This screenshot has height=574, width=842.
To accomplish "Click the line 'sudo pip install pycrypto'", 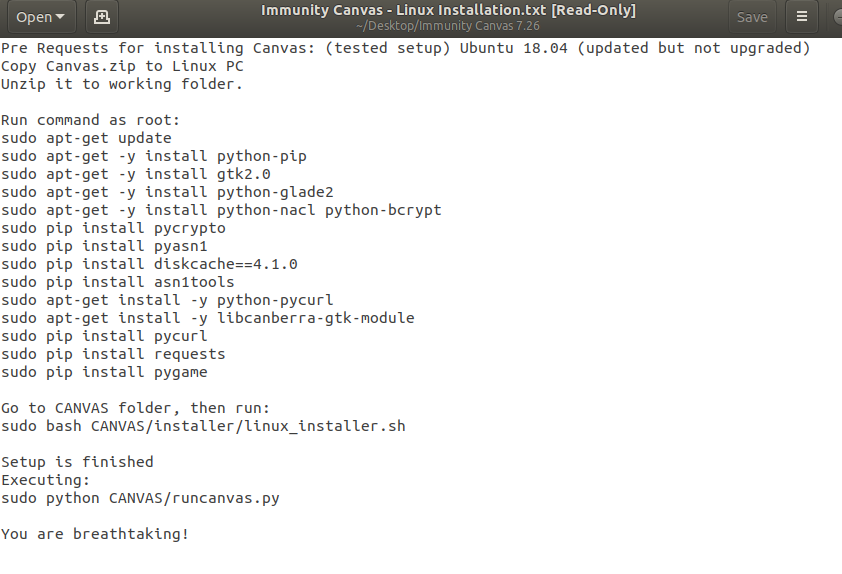I will tap(113, 228).
